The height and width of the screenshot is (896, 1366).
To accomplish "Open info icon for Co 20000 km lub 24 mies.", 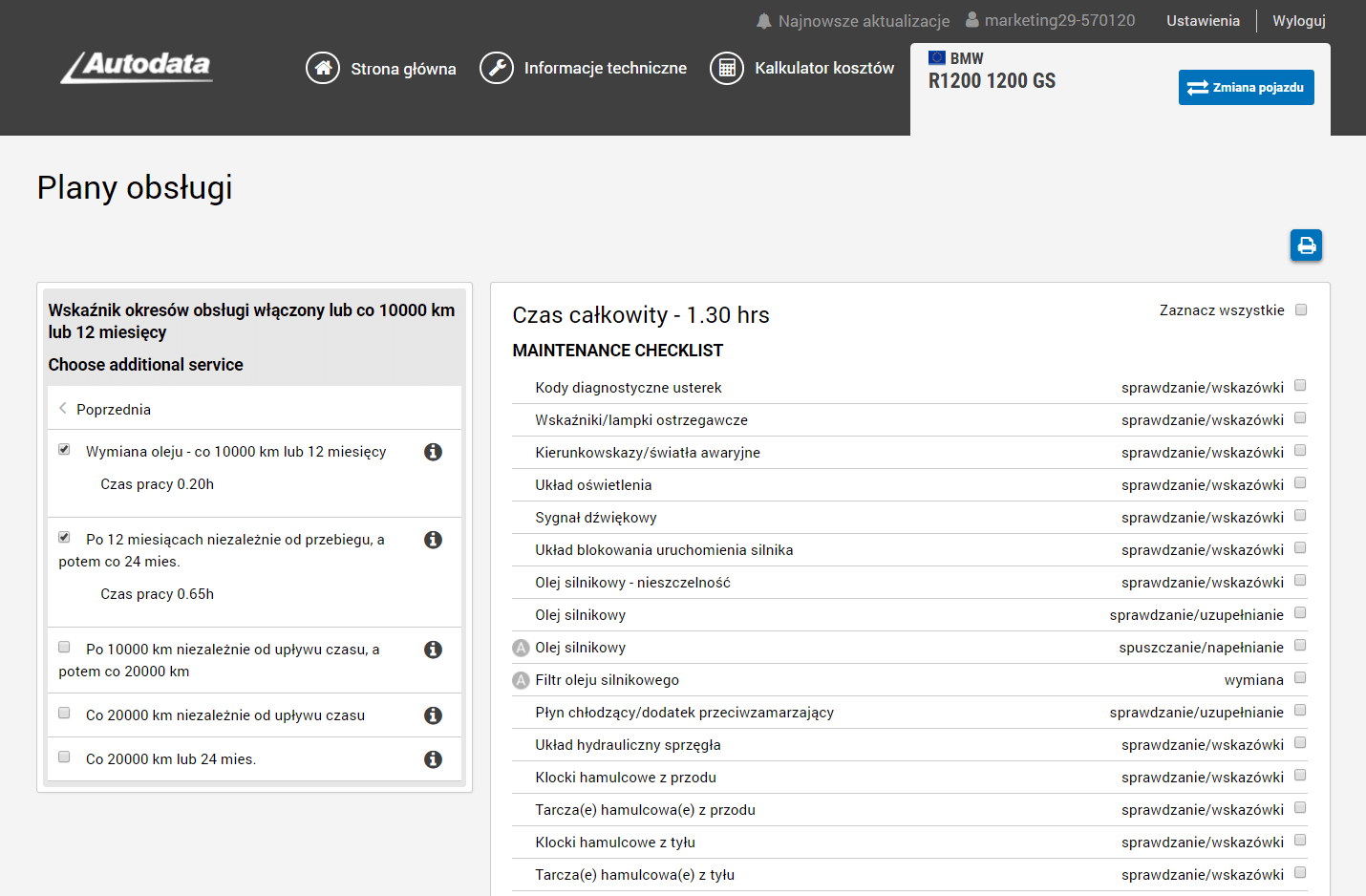I will [433, 759].
